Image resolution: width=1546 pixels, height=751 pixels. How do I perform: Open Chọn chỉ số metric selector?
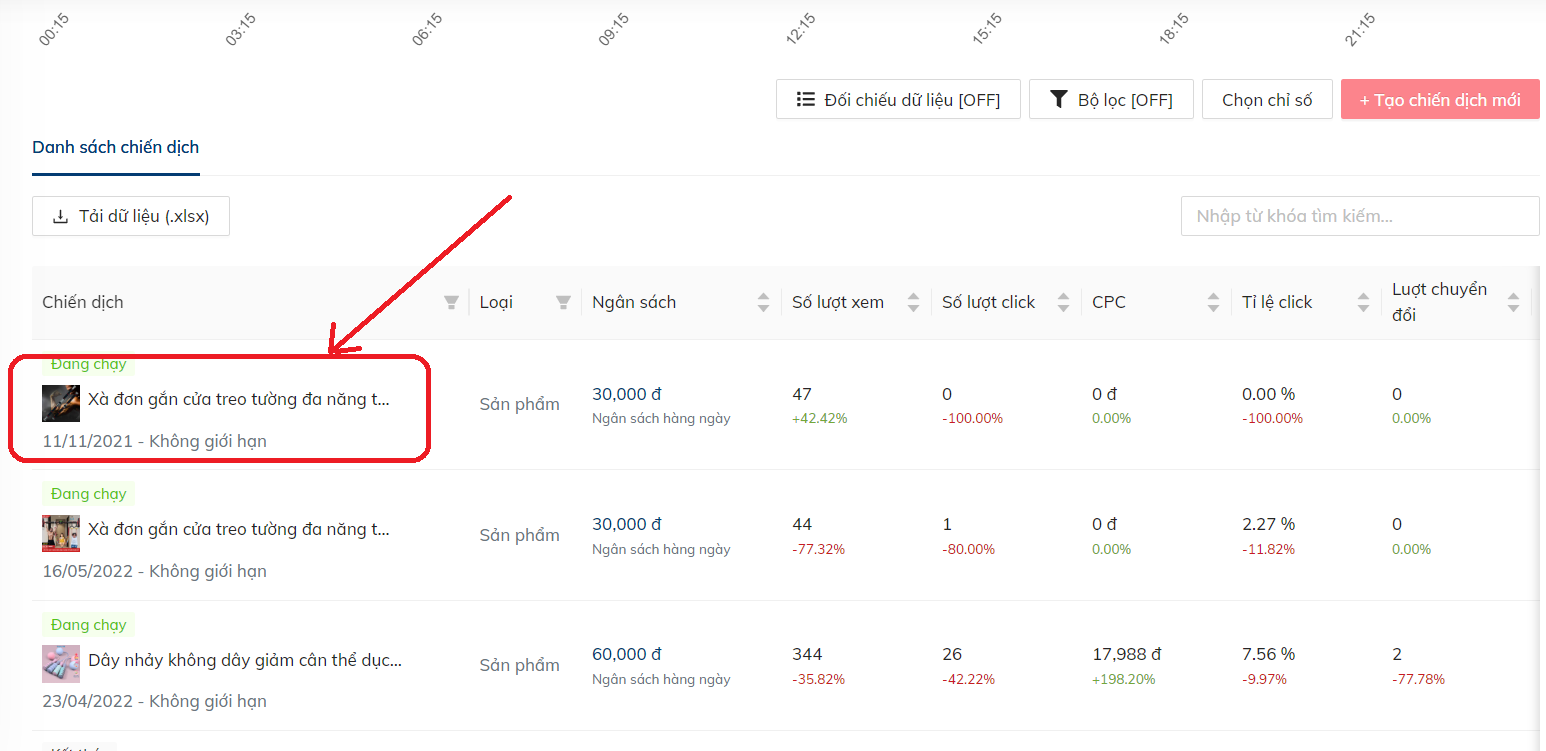click(x=1267, y=100)
